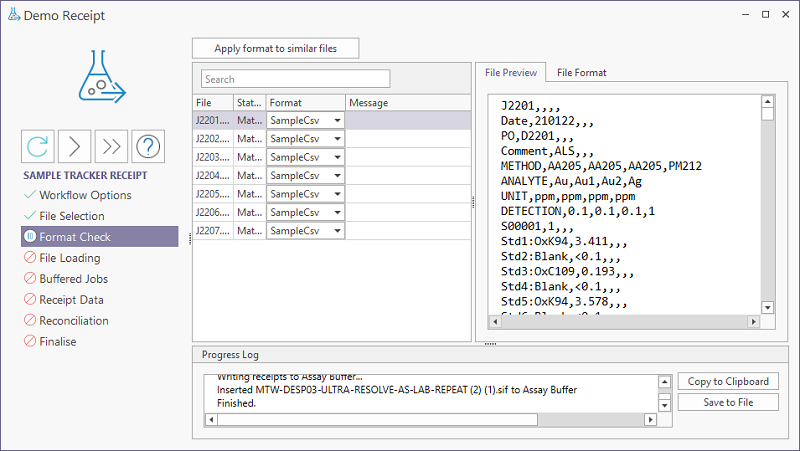Click Apply format to similar files
The width and height of the screenshot is (800, 451).
(275, 48)
